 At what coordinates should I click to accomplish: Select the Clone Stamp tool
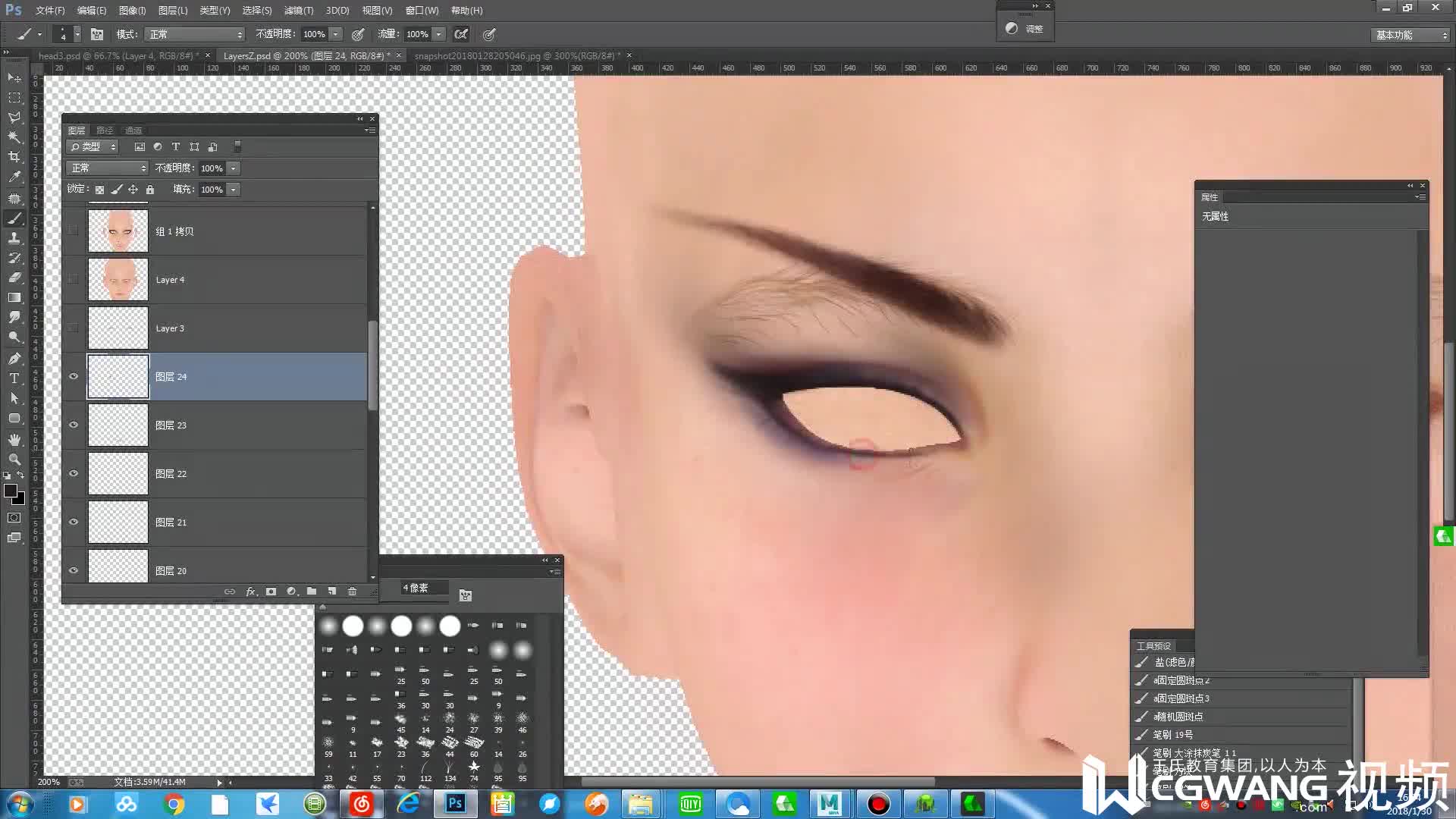click(14, 238)
